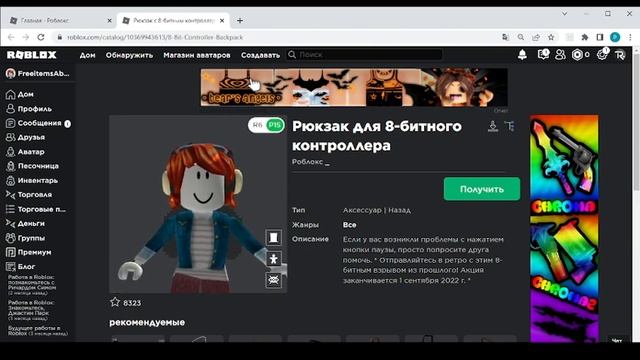Reload the page in Chrome
Viewport: 640px width, 360px height.
41,37
